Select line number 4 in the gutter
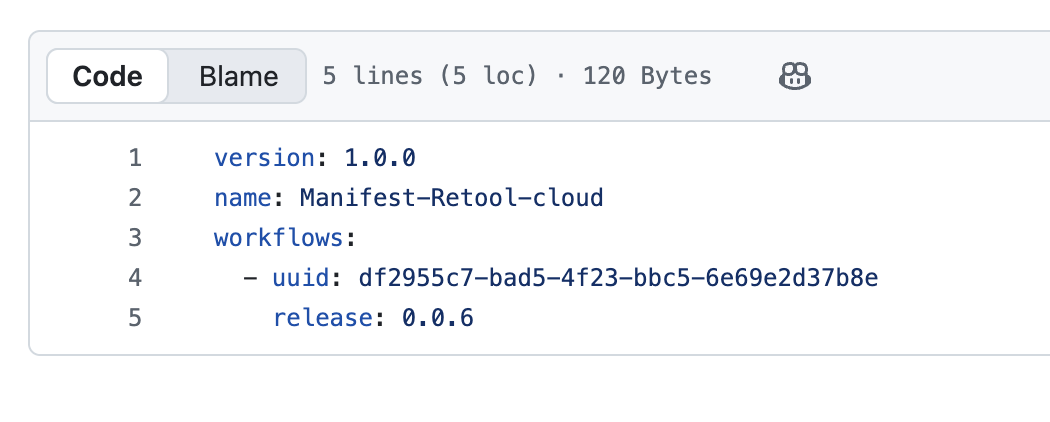The width and height of the screenshot is (1050, 422). click(135, 278)
